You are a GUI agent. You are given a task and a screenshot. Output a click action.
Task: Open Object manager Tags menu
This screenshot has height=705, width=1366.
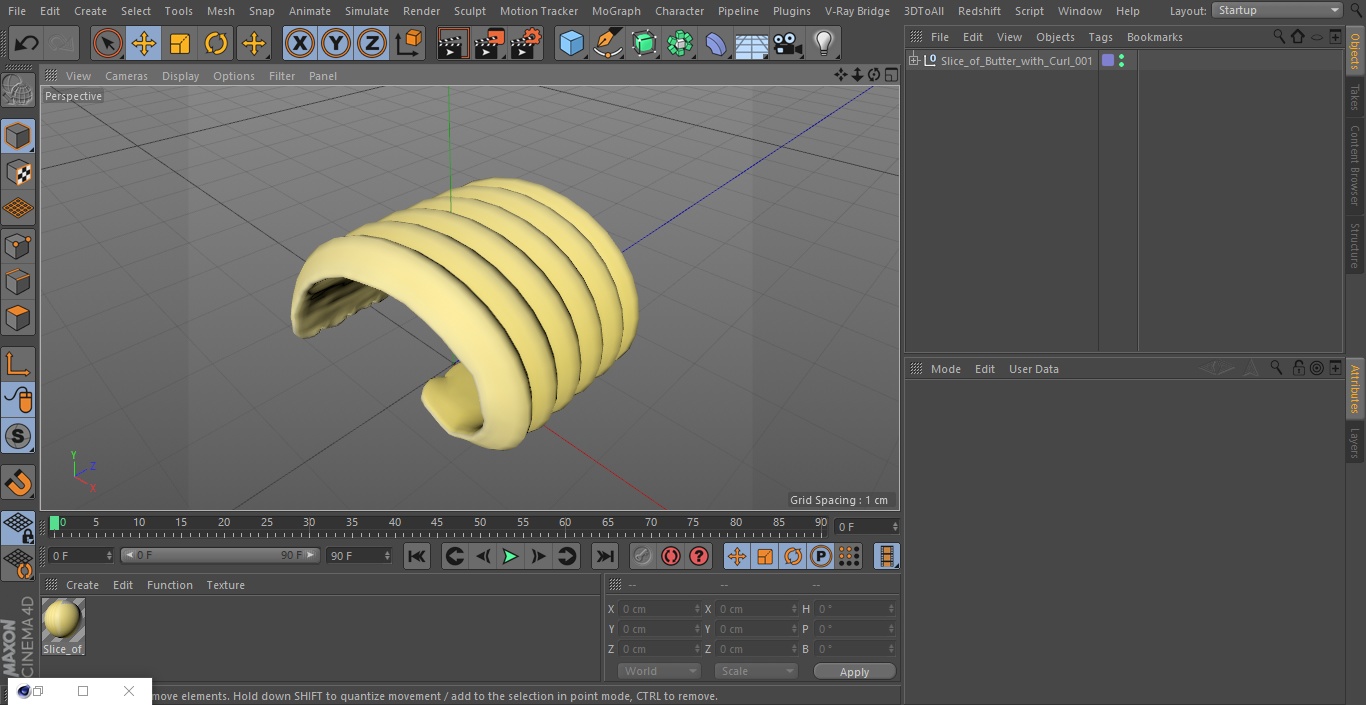tap(1100, 37)
